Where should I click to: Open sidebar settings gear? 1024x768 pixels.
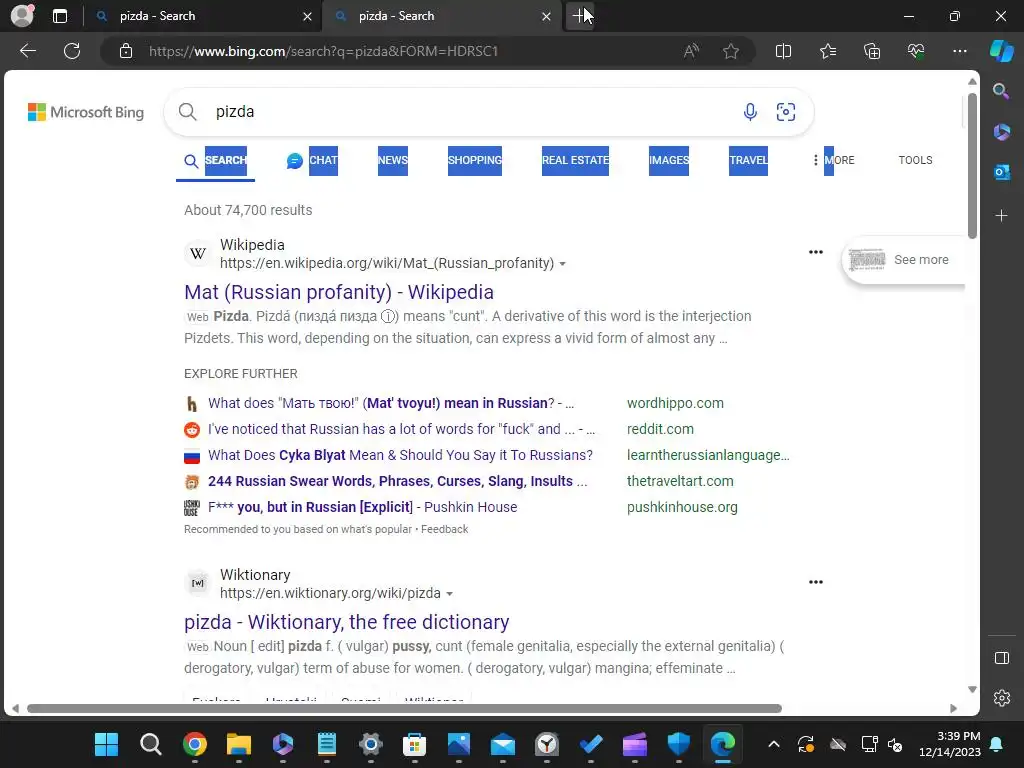click(x=1001, y=698)
